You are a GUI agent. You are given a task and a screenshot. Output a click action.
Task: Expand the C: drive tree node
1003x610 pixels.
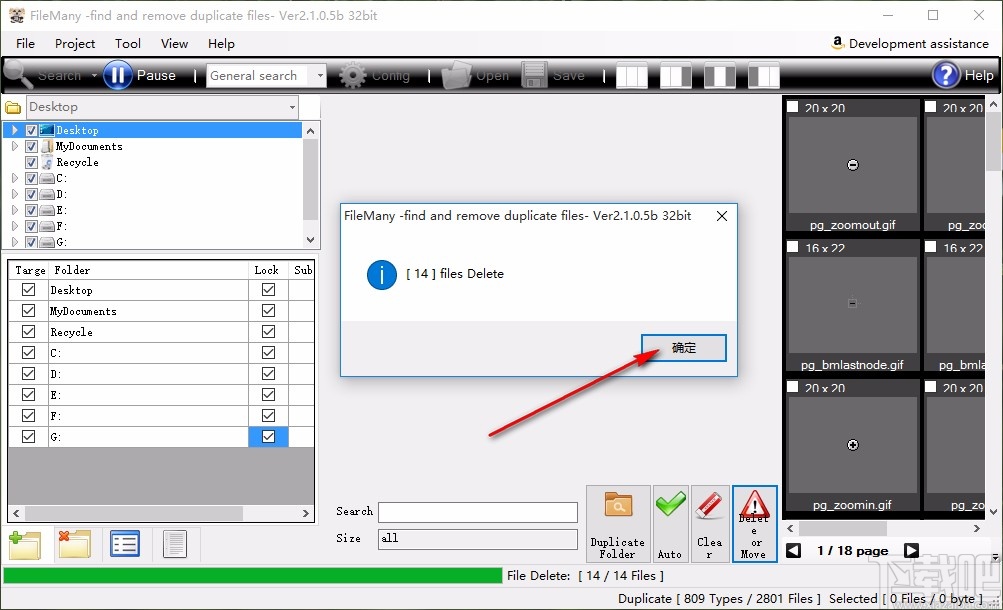pos(15,178)
